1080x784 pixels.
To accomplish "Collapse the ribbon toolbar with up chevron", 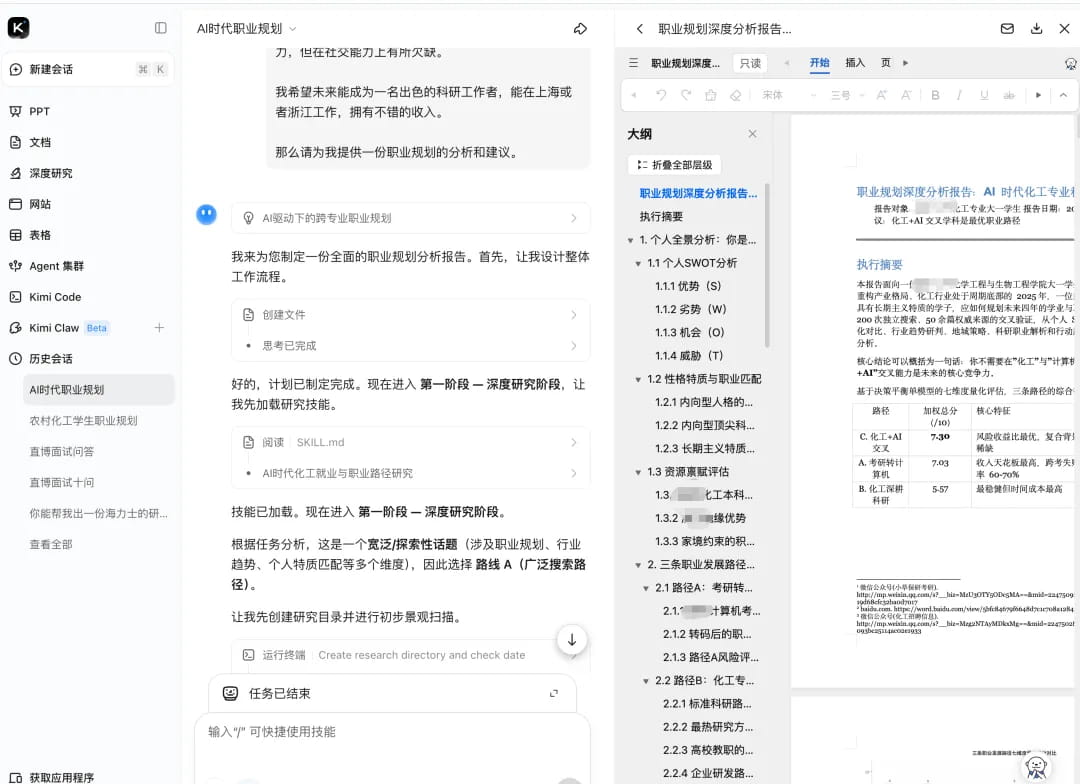I will [1063, 95].
